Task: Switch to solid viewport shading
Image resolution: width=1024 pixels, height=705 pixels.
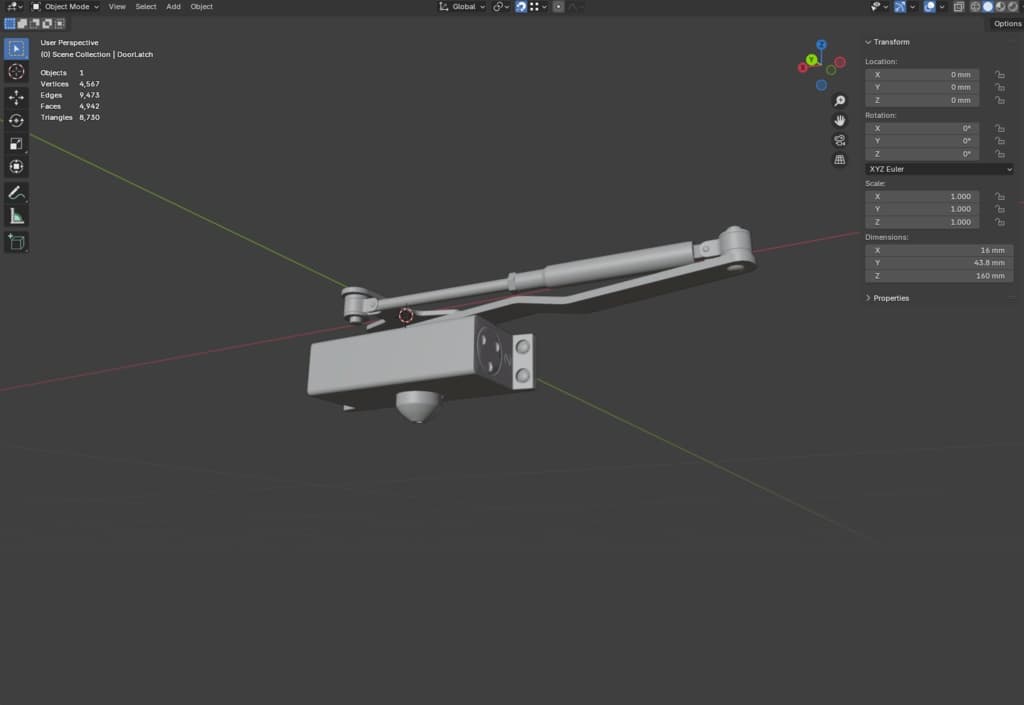Action: (x=987, y=7)
